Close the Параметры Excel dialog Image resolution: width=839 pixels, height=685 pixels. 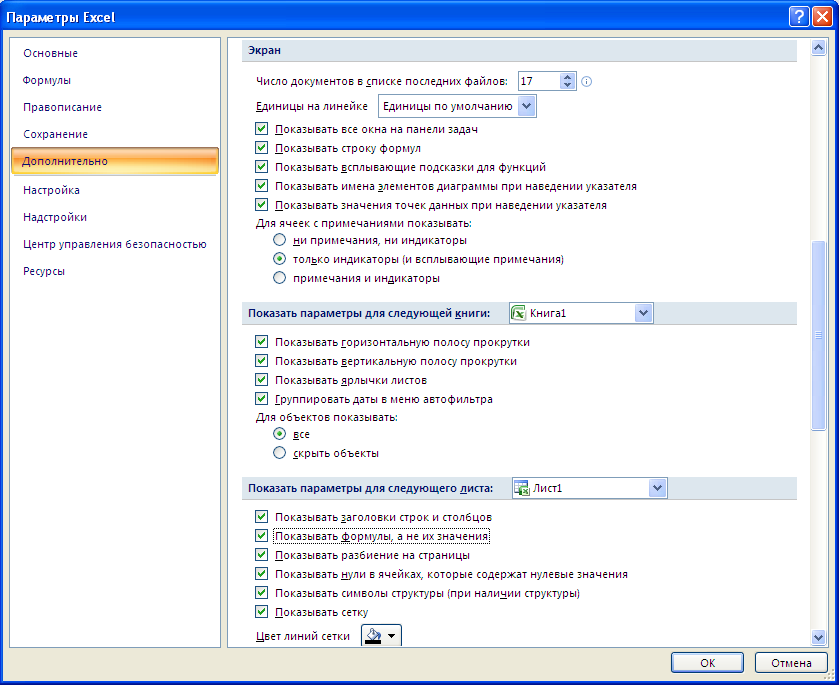(822, 17)
